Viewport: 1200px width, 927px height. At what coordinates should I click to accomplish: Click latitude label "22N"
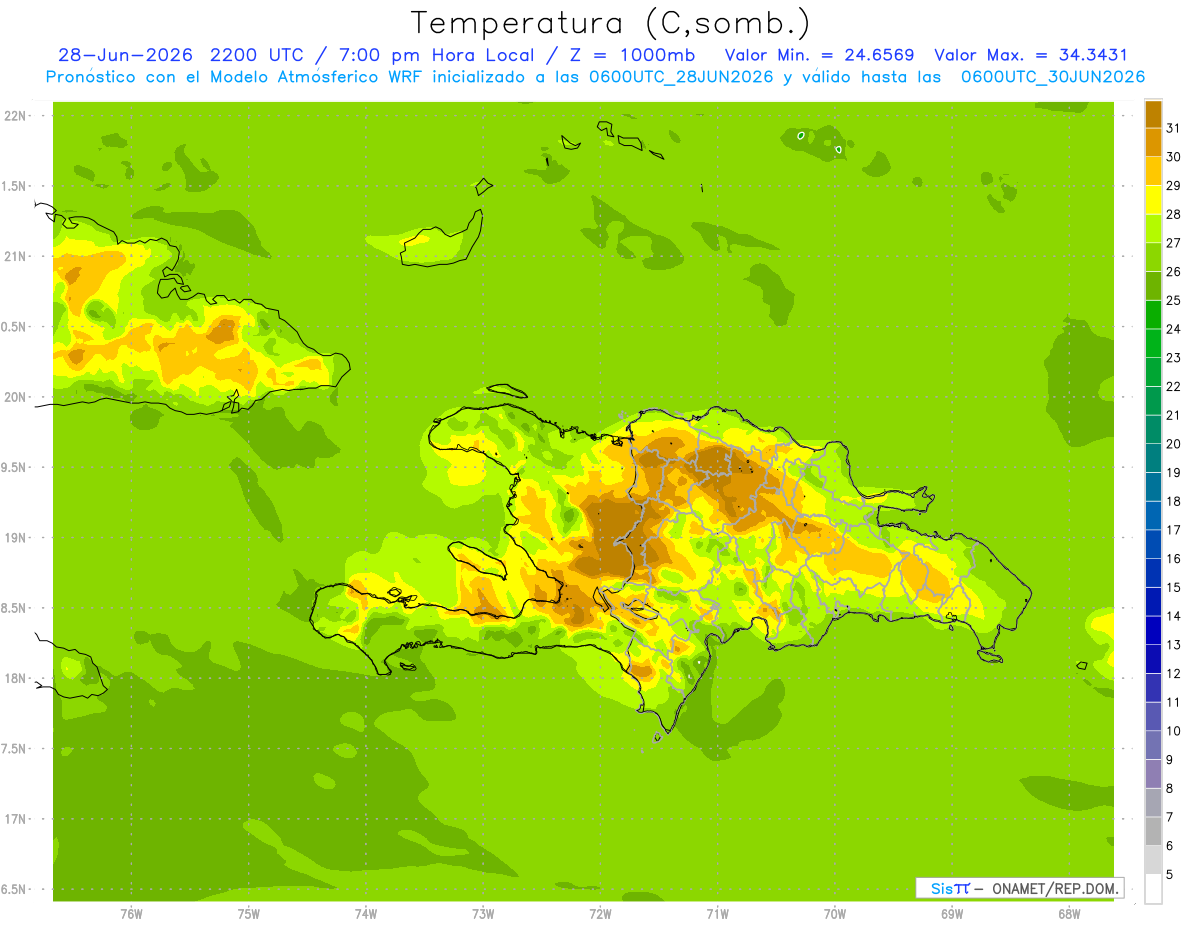click(15, 116)
